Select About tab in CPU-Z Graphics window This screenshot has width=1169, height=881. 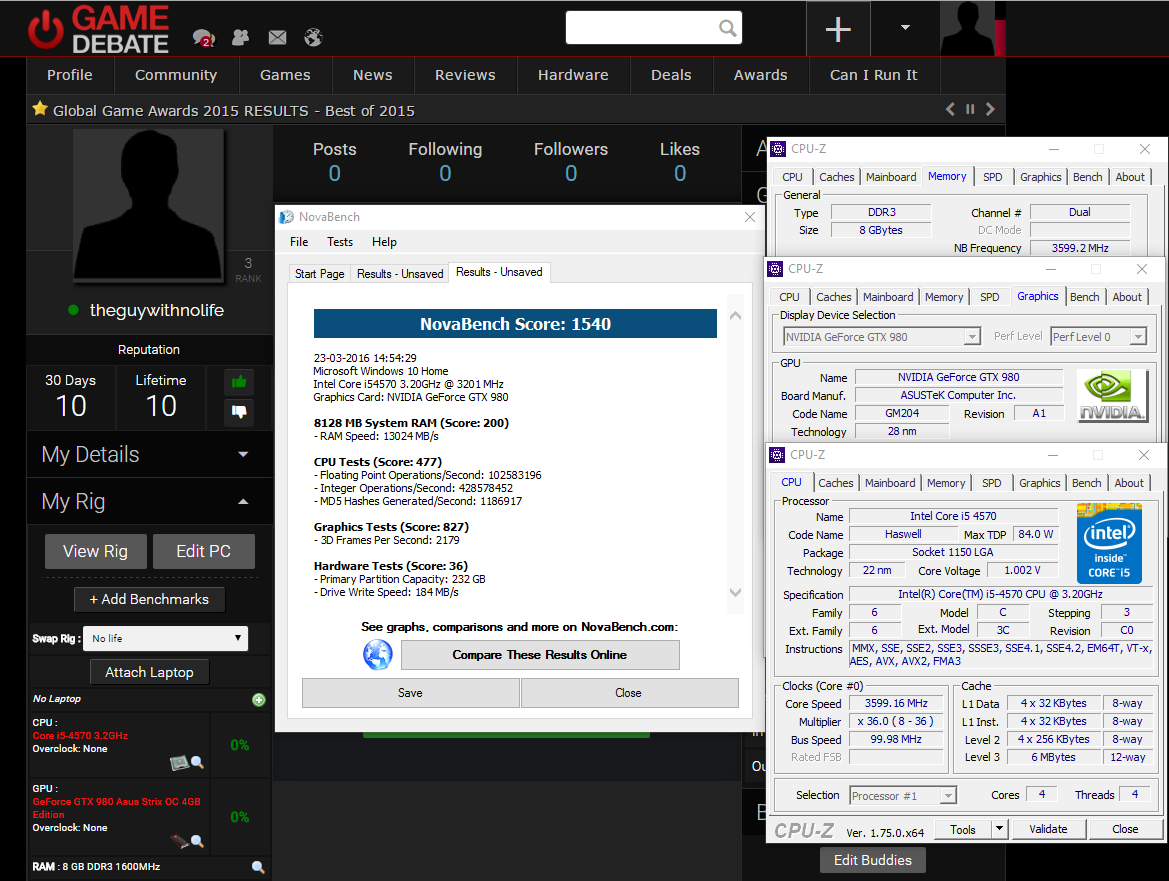click(x=1127, y=297)
